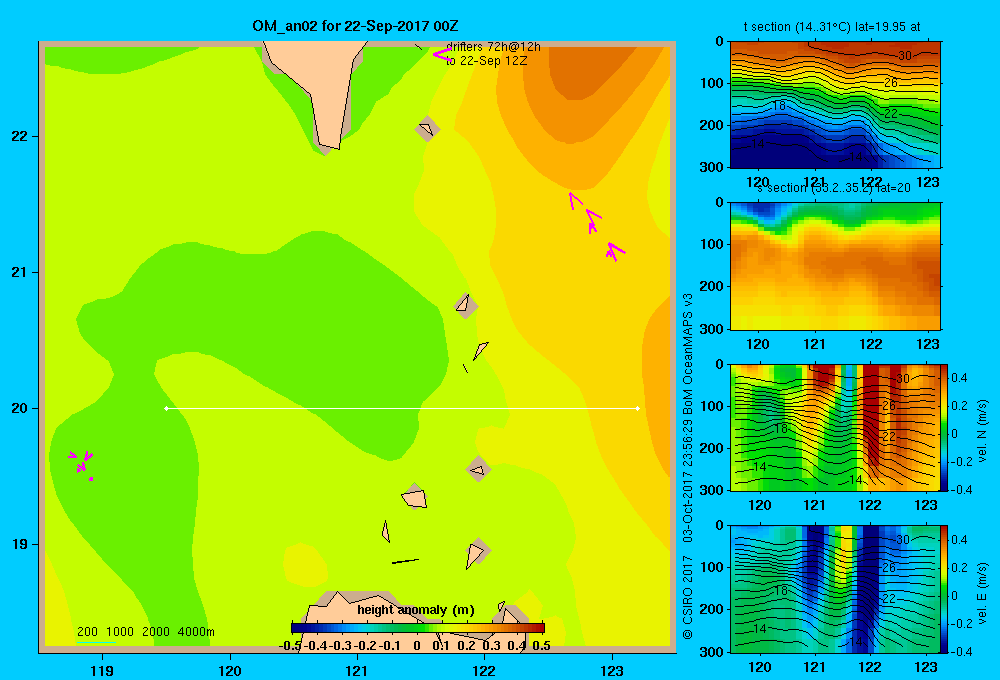Click the island near 122E 18.9N
Viewport: 1000px width, 680px height.
476,553
